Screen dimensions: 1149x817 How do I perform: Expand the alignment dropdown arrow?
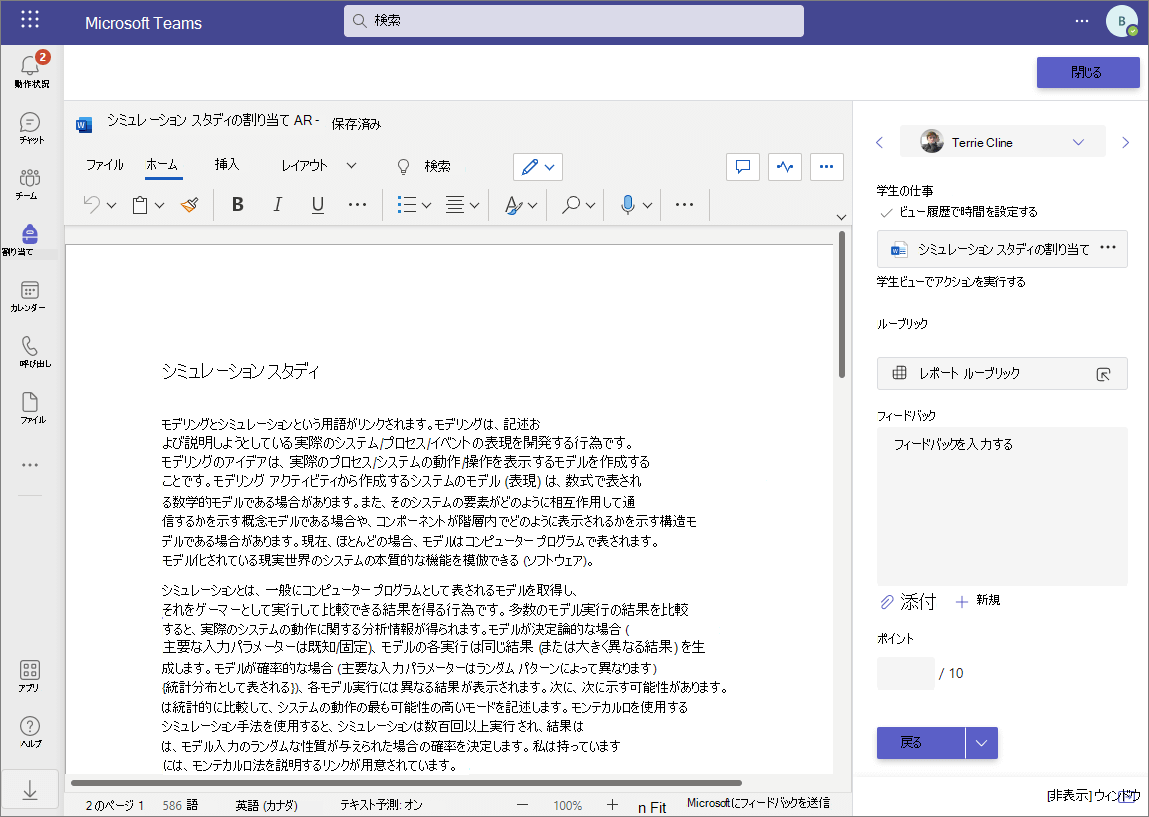pyautogui.click(x=474, y=206)
